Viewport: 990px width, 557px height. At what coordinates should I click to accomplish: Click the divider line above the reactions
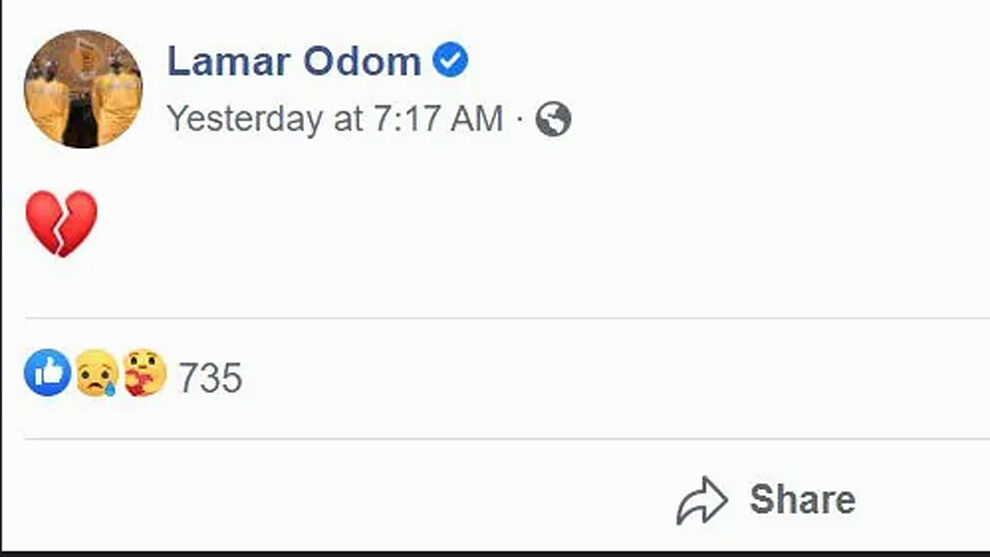point(500,319)
